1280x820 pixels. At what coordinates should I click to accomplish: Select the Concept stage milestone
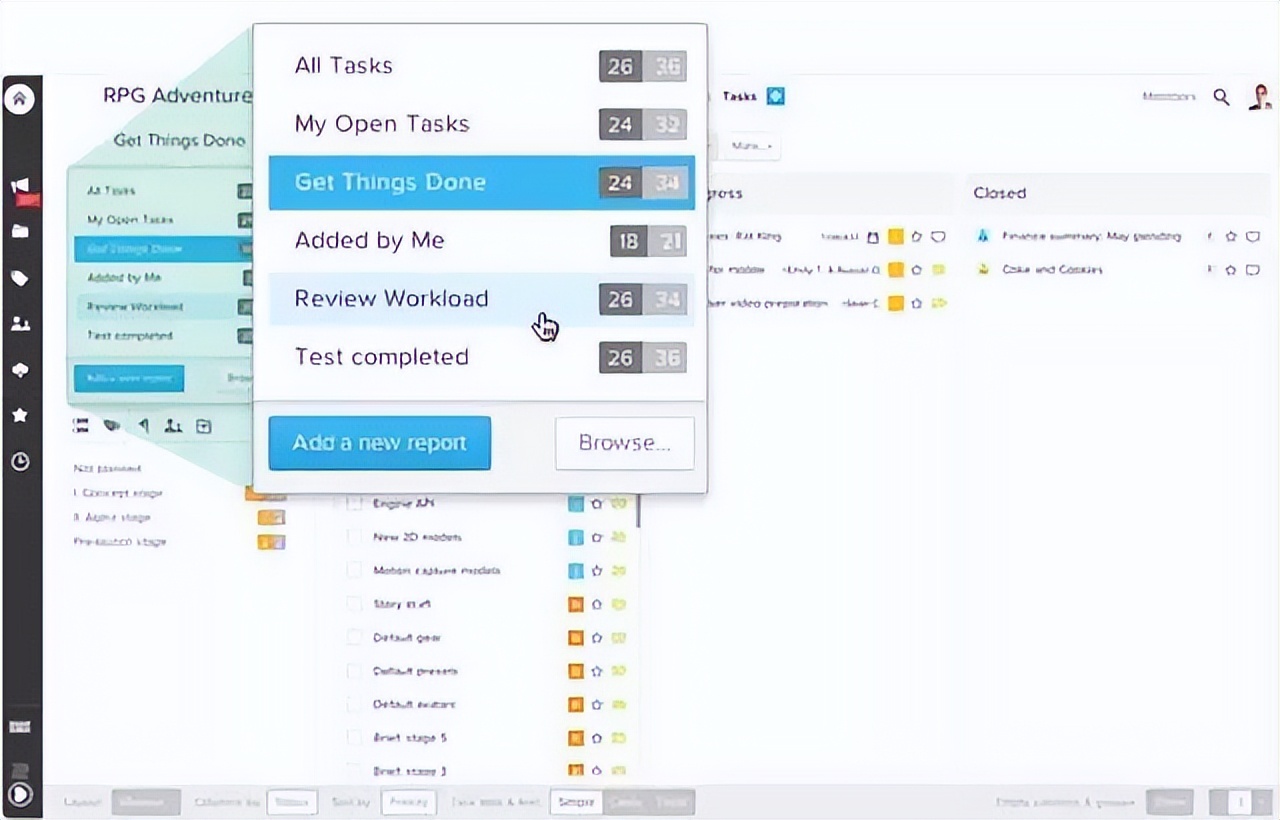118,493
